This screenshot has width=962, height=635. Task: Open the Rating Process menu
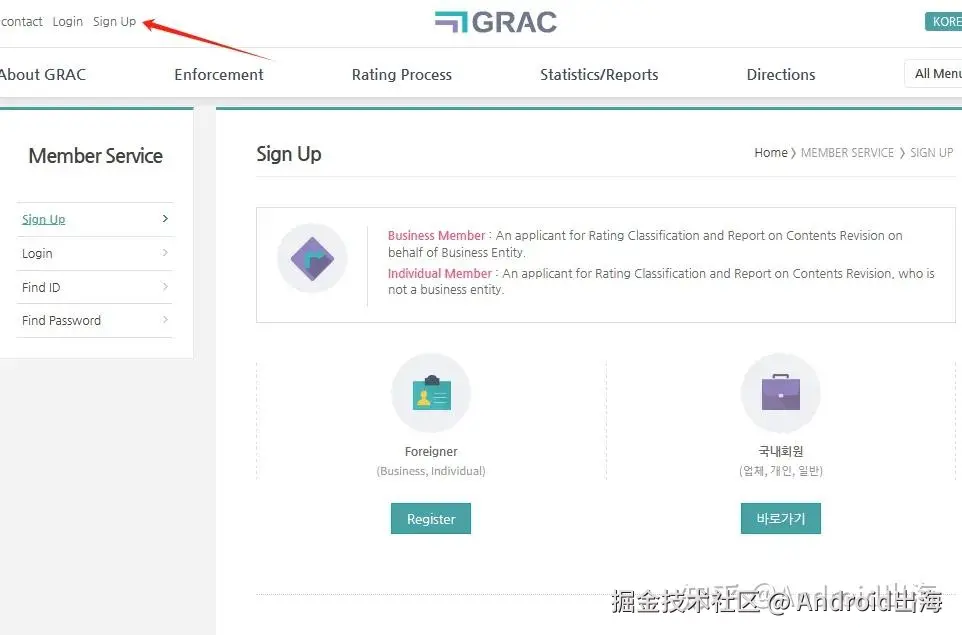[x=401, y=74]
